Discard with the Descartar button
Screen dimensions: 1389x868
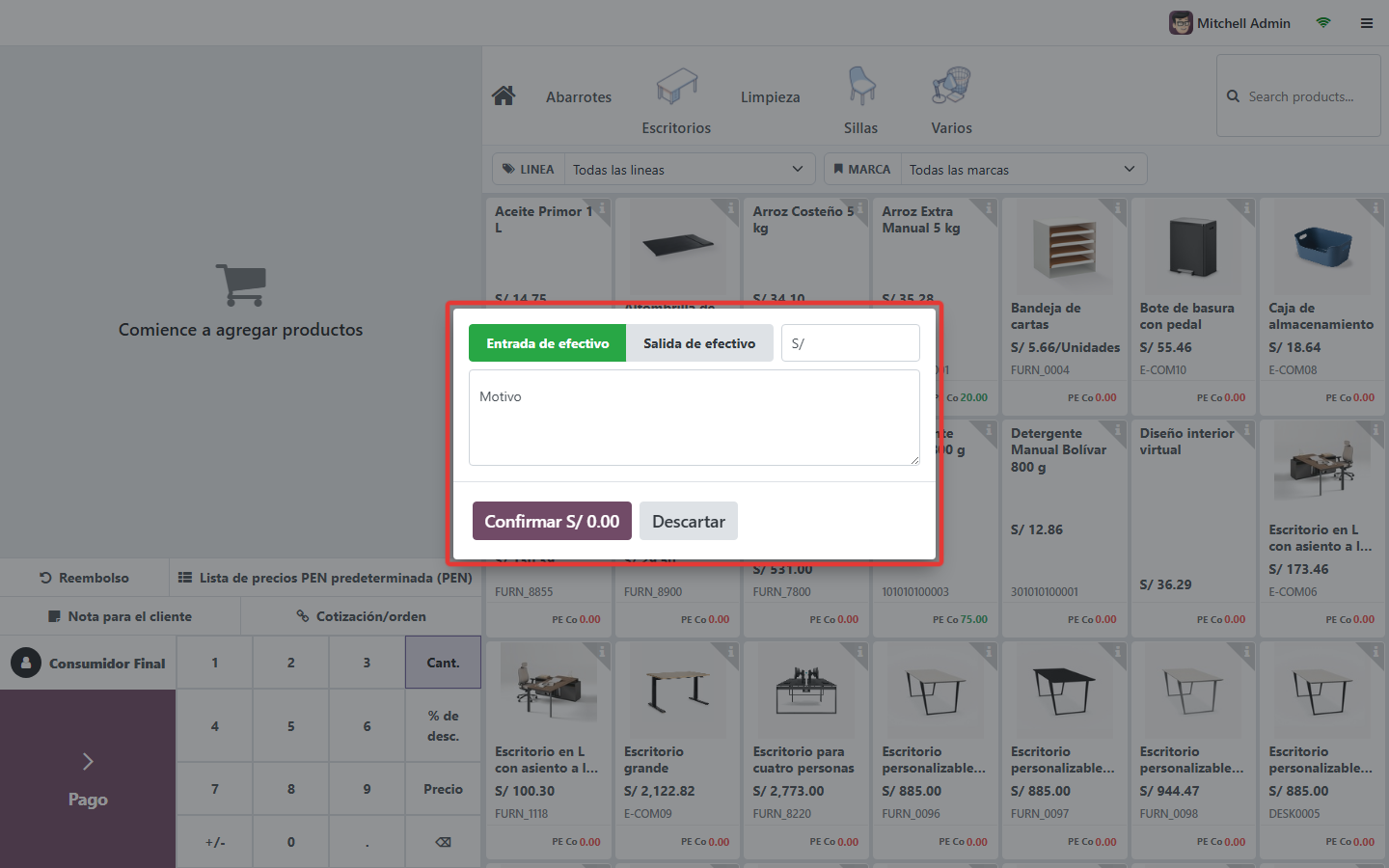(x=688, y=521)
